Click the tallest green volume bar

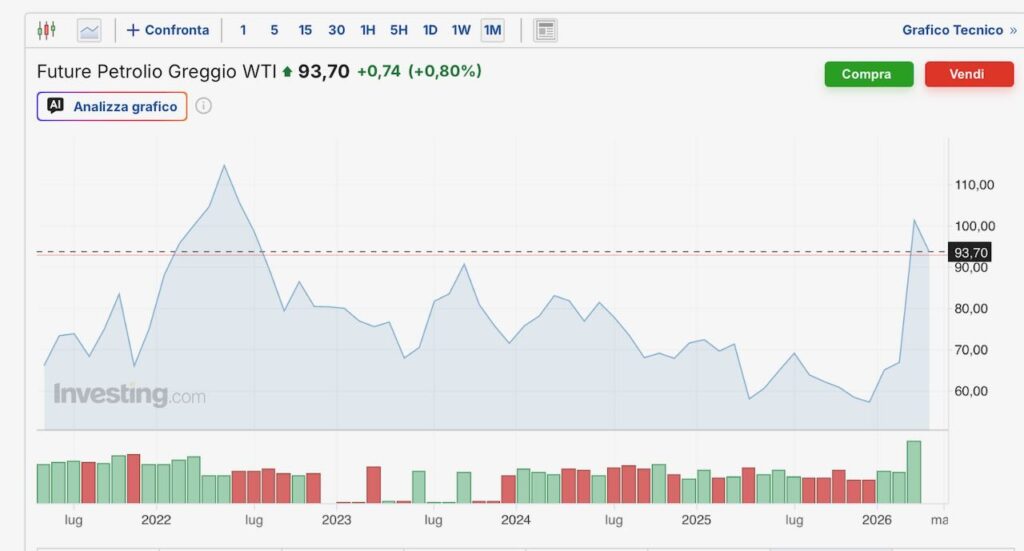click(x=913, y=472)
